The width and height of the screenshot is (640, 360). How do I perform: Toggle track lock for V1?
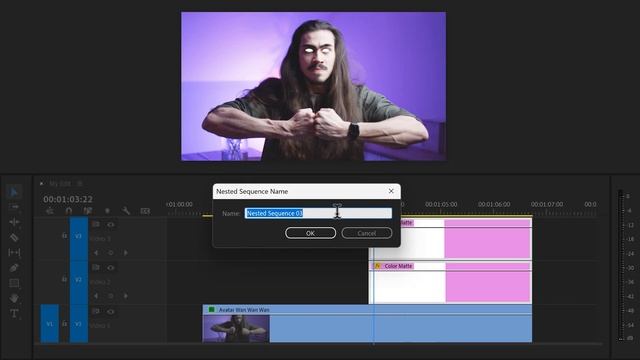coord(64,324)
